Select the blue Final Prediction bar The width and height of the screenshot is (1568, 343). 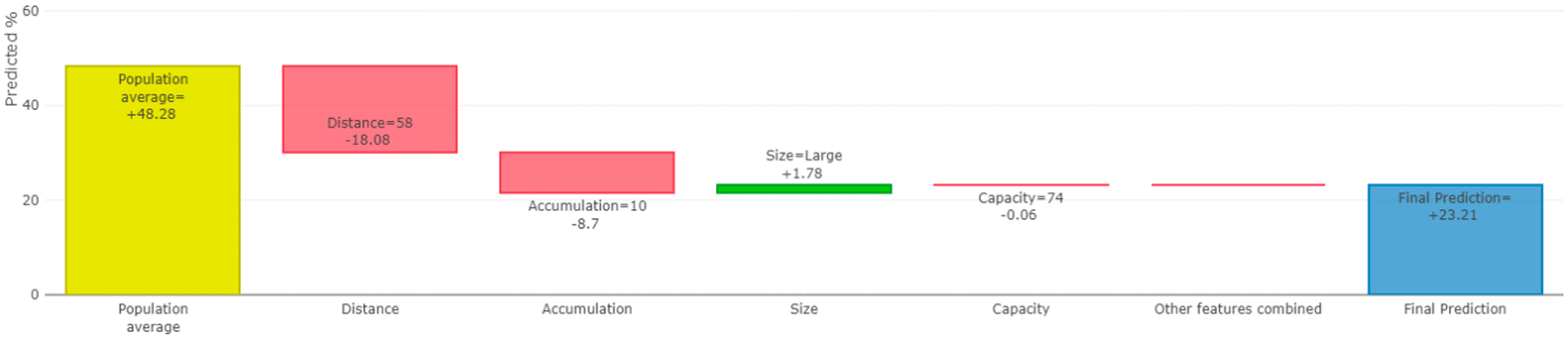coord(1455,239)
